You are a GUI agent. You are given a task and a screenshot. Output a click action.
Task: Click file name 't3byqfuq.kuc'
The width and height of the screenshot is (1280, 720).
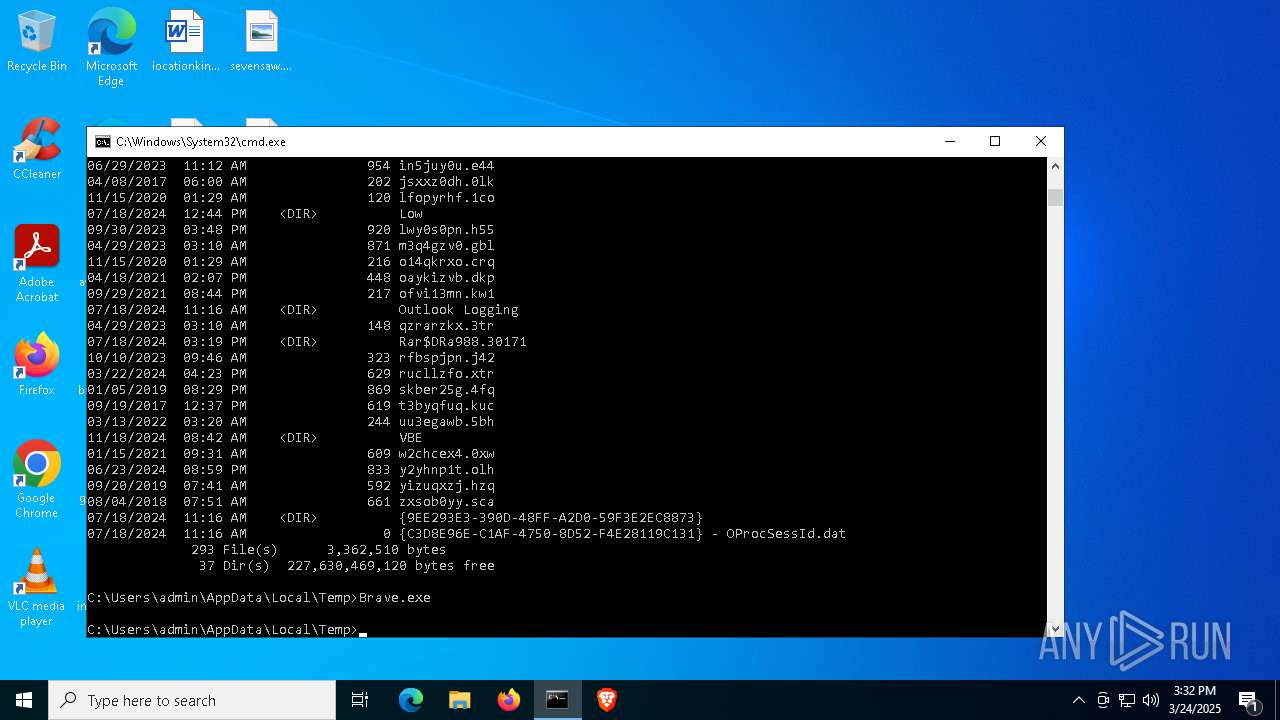(446, 406)
